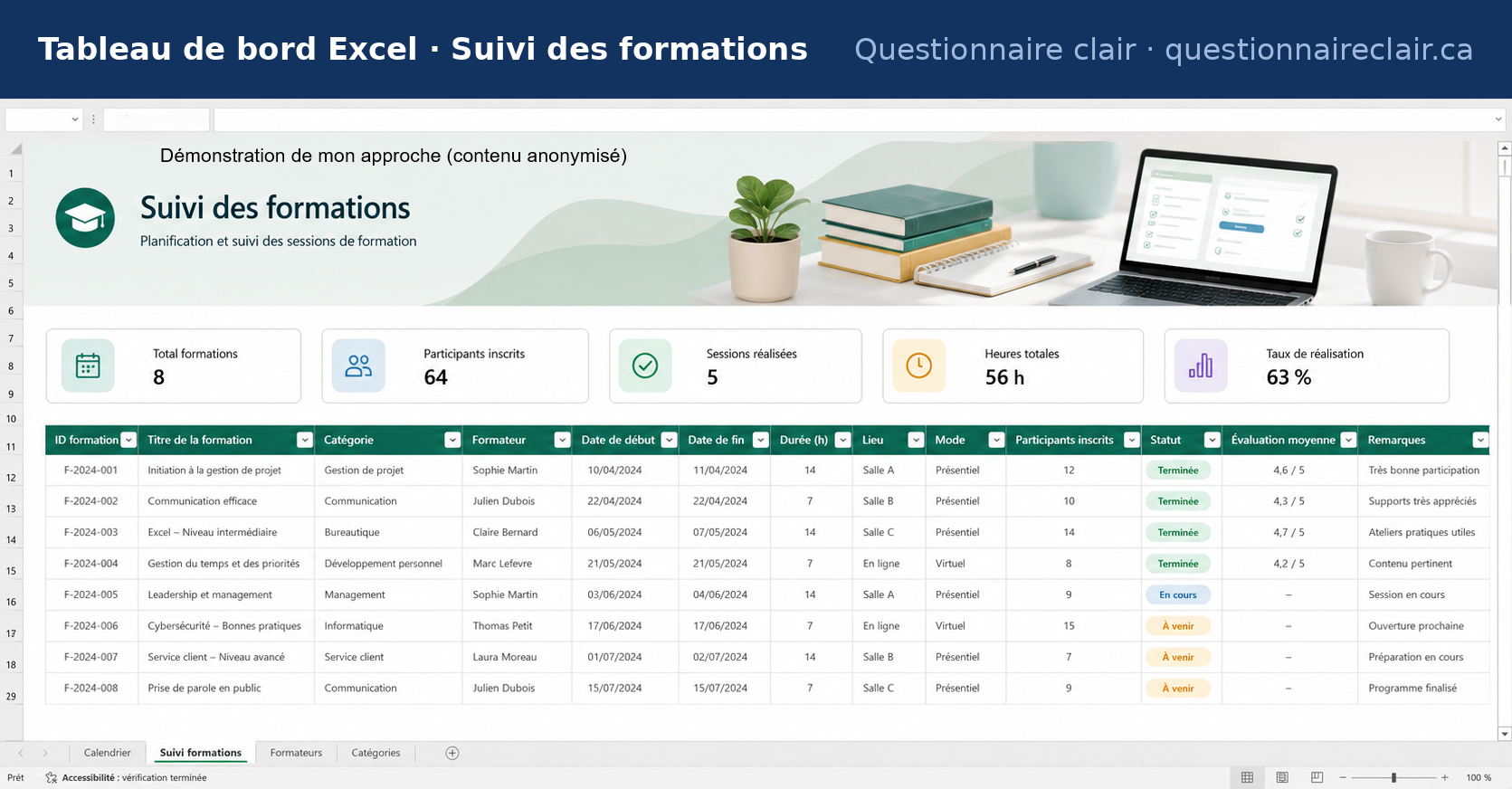Open Titre de la formation filter dropdown
This screenshot has height=789, width=1512.
pyautogui.click(x=305, y=440)
